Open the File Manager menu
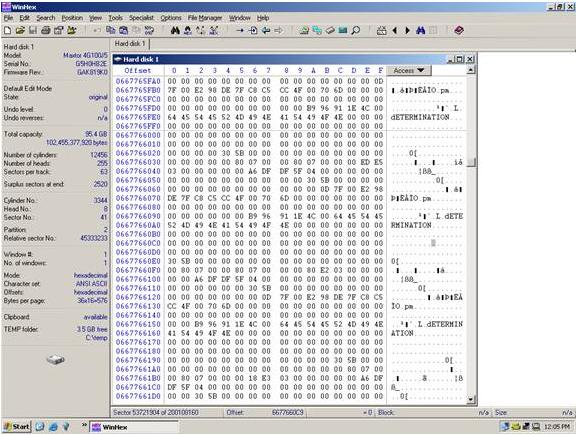The height and width of the screenshot is (435, 577). click(x=205, y=18)
